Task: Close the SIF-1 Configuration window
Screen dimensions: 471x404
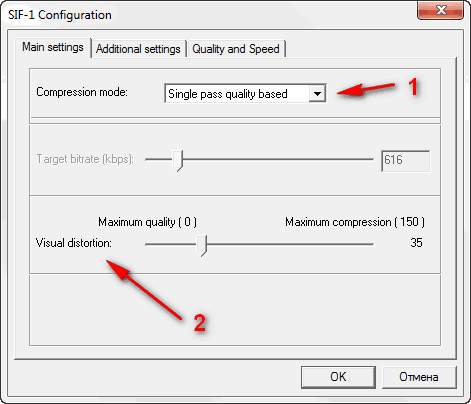Action: click(x=440, y=10)
